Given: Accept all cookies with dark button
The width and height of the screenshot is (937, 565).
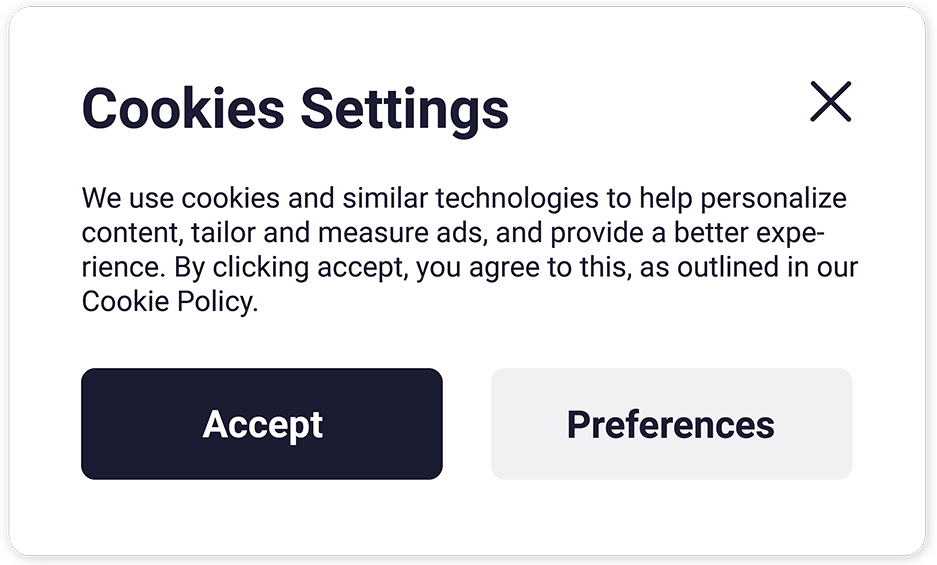Looking at the screenshot, I should pyautogui.click(x=262, y=424).
